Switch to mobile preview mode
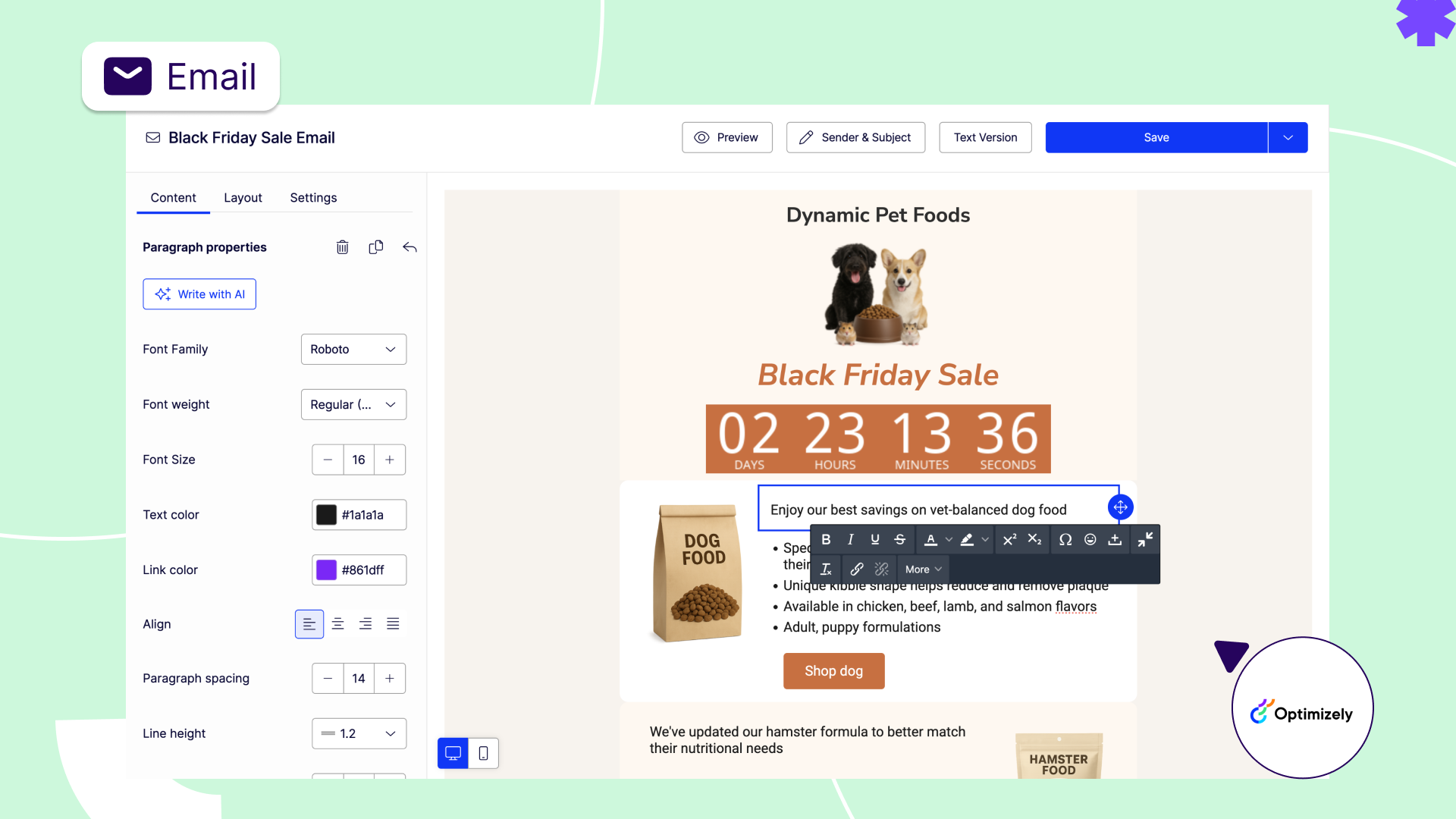The width and height of the screenshot is (1456, 819). tap(483, 753)
